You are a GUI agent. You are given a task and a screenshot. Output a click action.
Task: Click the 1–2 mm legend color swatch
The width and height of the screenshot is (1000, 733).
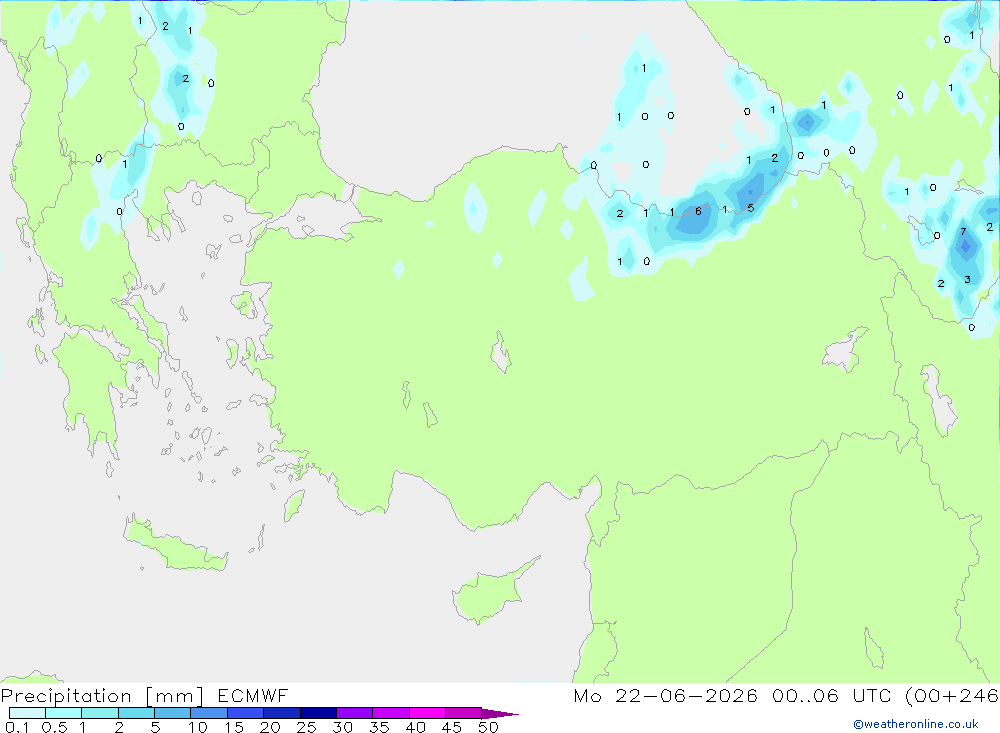pos(100,713)
